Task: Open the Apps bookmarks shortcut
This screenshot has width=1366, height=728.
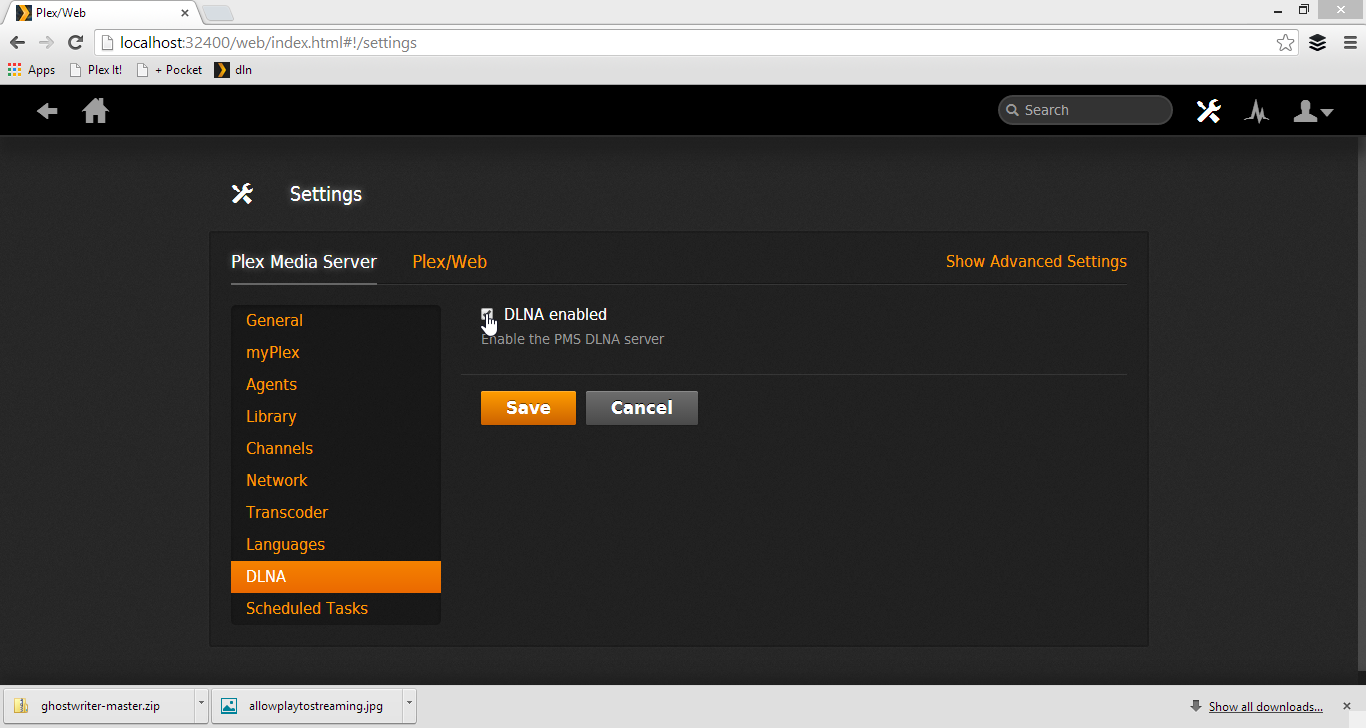Action: click(31, 70)
